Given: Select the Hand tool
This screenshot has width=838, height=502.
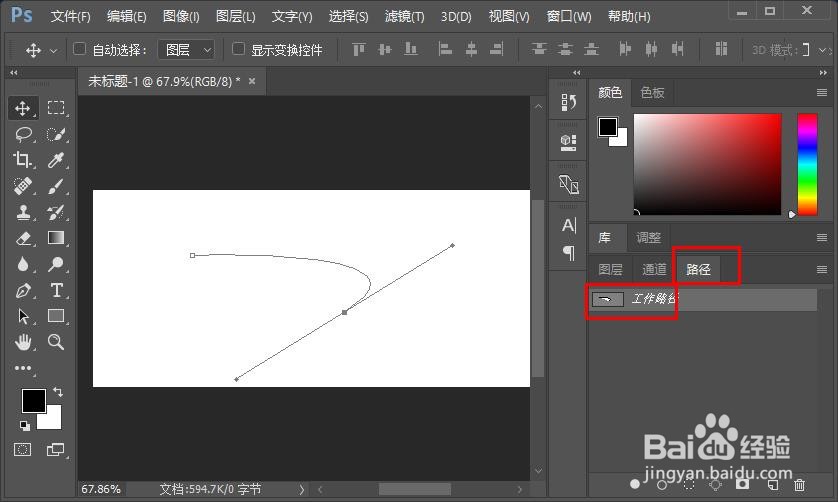Looking at the screenshot, I should point(22,342).
